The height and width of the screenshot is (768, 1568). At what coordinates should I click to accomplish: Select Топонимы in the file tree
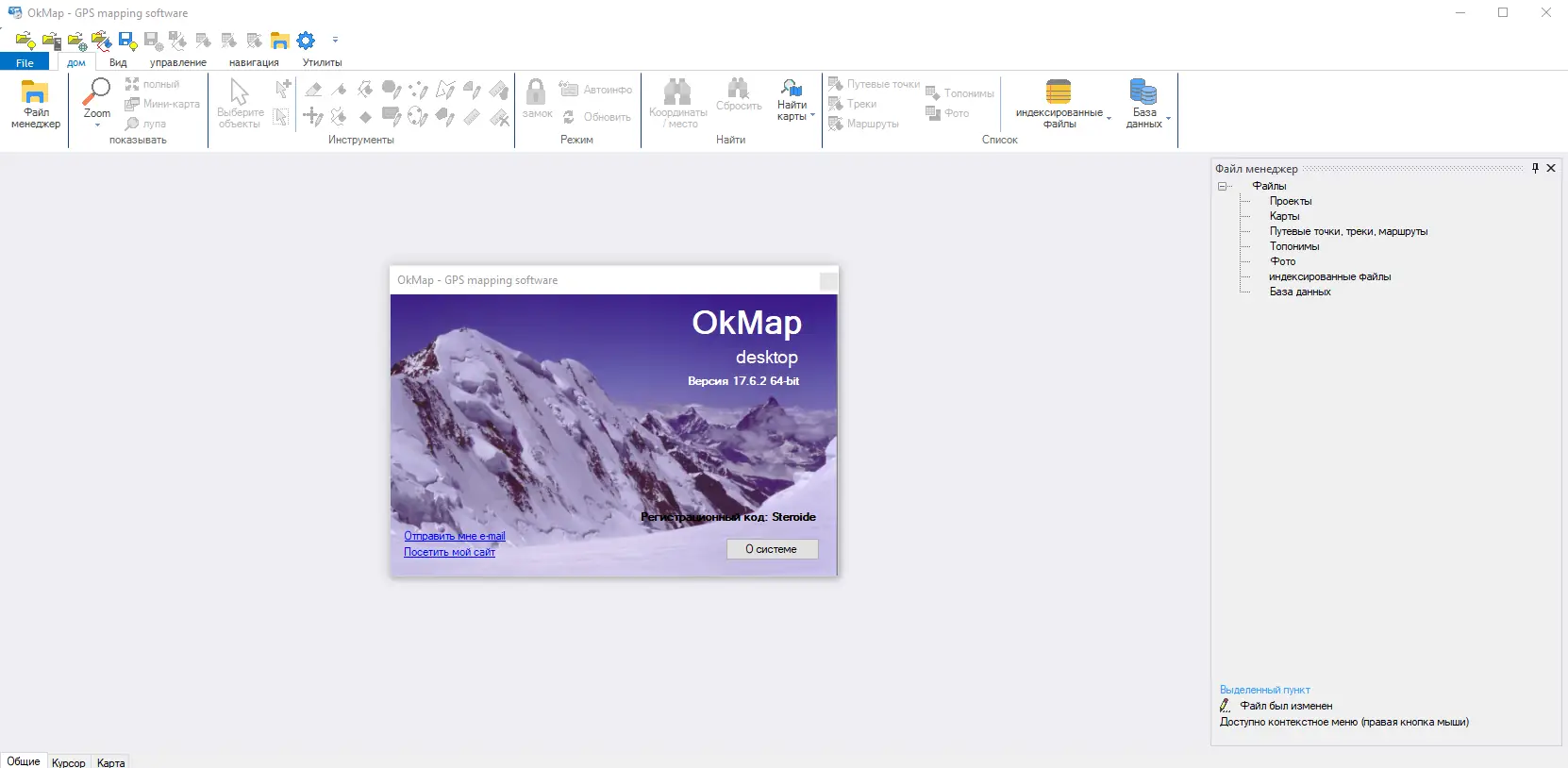click(1294, 246)
